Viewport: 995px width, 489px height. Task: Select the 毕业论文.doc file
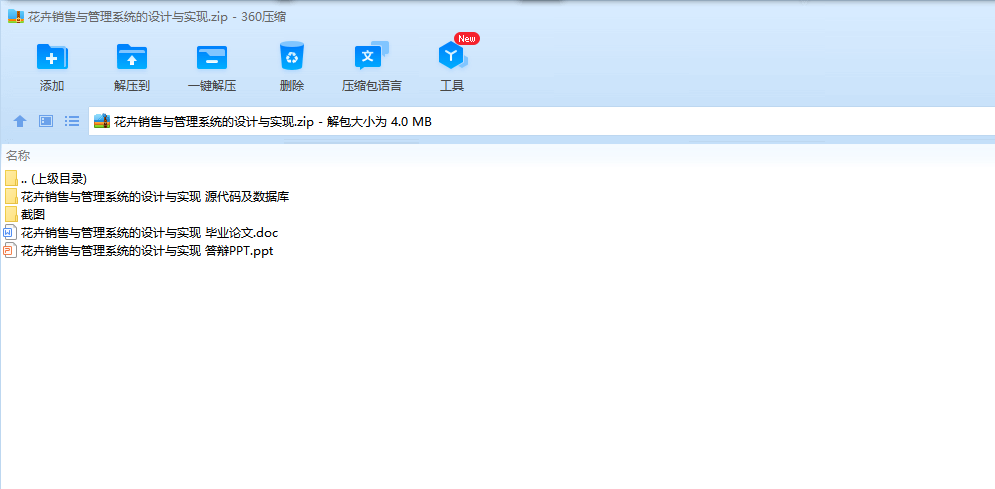coord(142,233)
